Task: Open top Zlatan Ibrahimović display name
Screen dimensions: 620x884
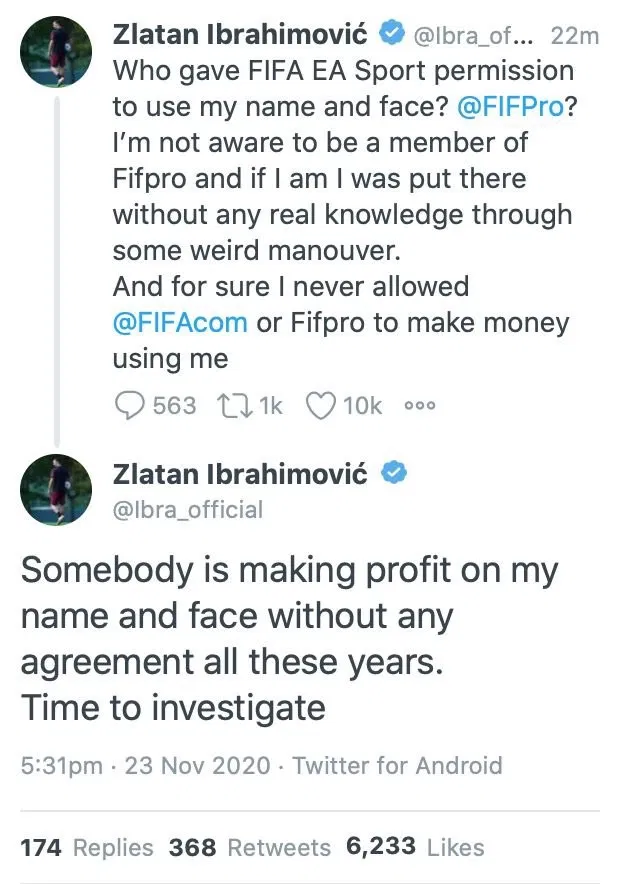Action: click(x=240, y=35)
